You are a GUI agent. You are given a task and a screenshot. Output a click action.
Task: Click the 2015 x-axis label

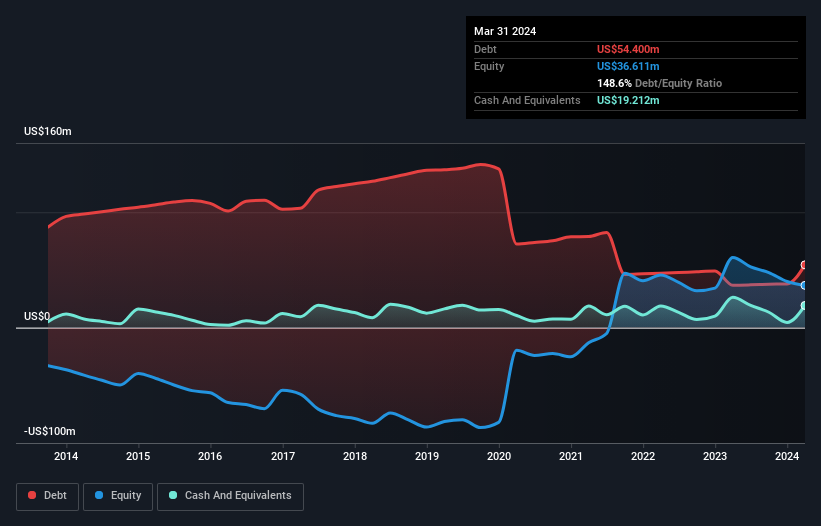tap(138, 456)
